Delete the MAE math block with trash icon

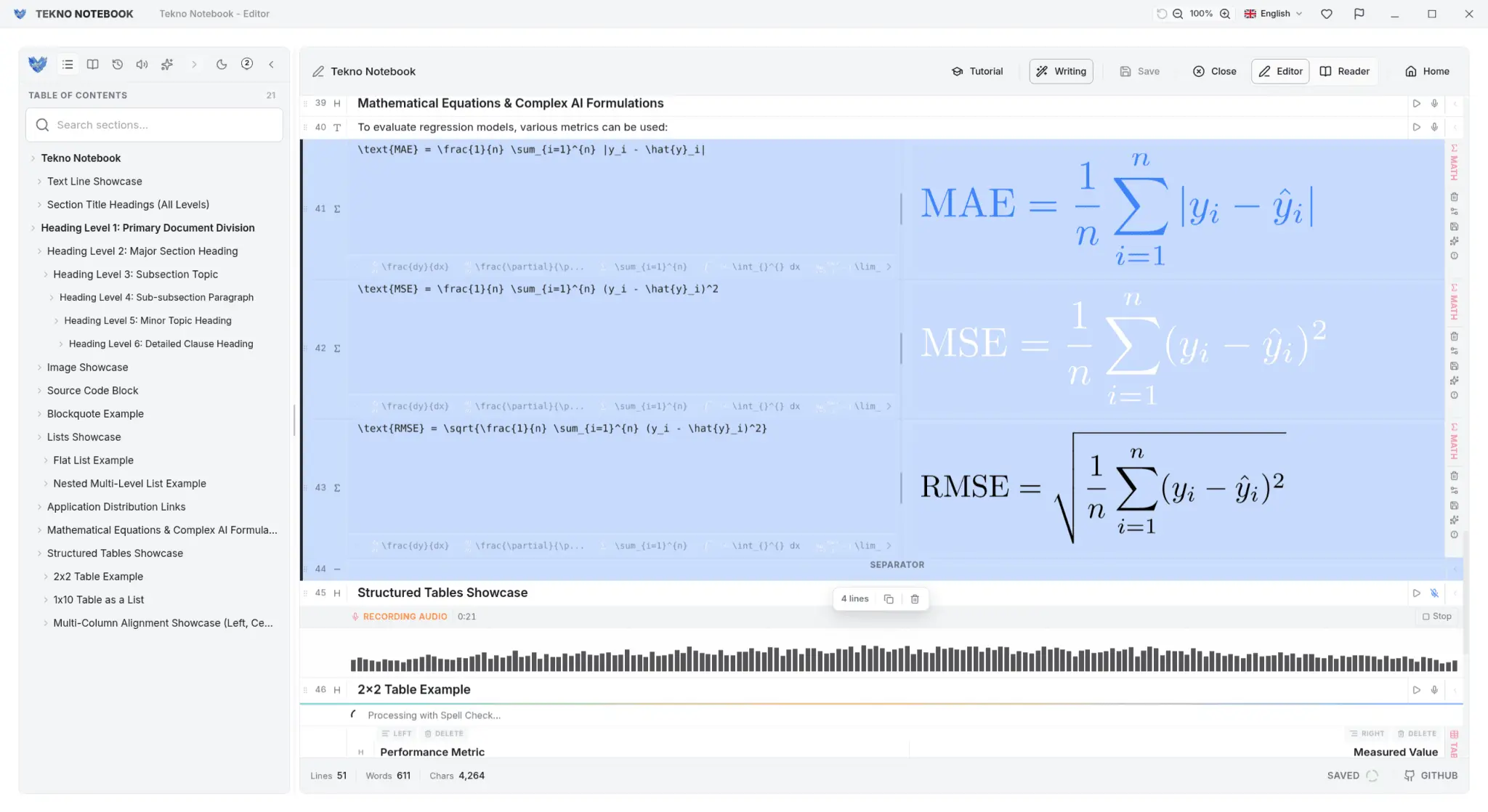pos(1454,197)
